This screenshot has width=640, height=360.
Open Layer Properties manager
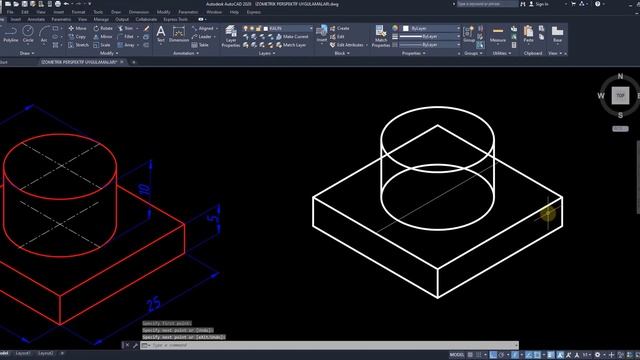pyautogui.click(x=231, y=36)
